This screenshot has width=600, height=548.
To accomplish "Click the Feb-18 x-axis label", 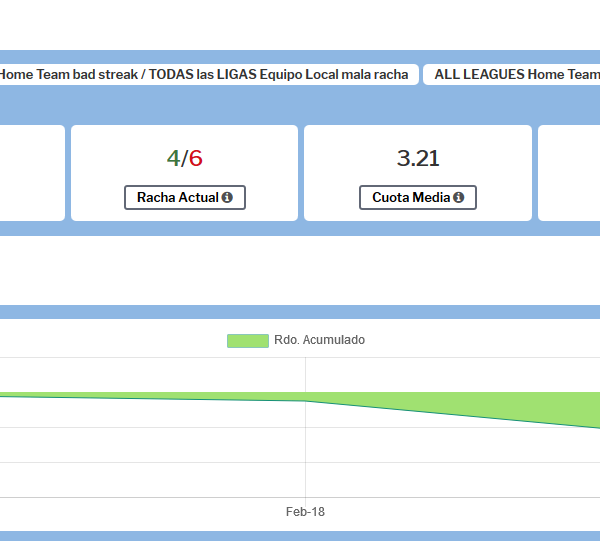I will [305, 512].
